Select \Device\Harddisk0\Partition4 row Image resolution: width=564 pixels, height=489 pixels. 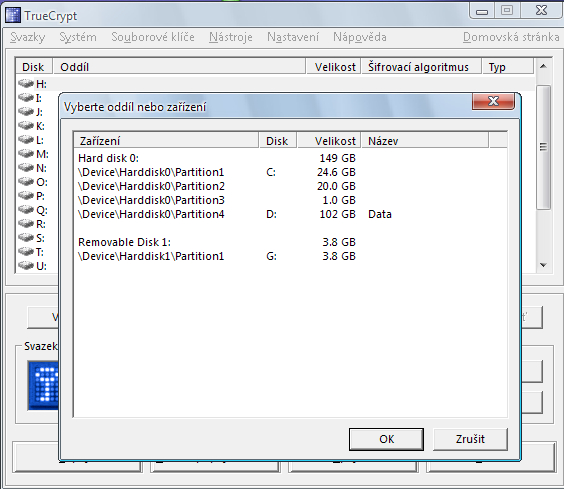pyautogui.click(x=290, y=214)
